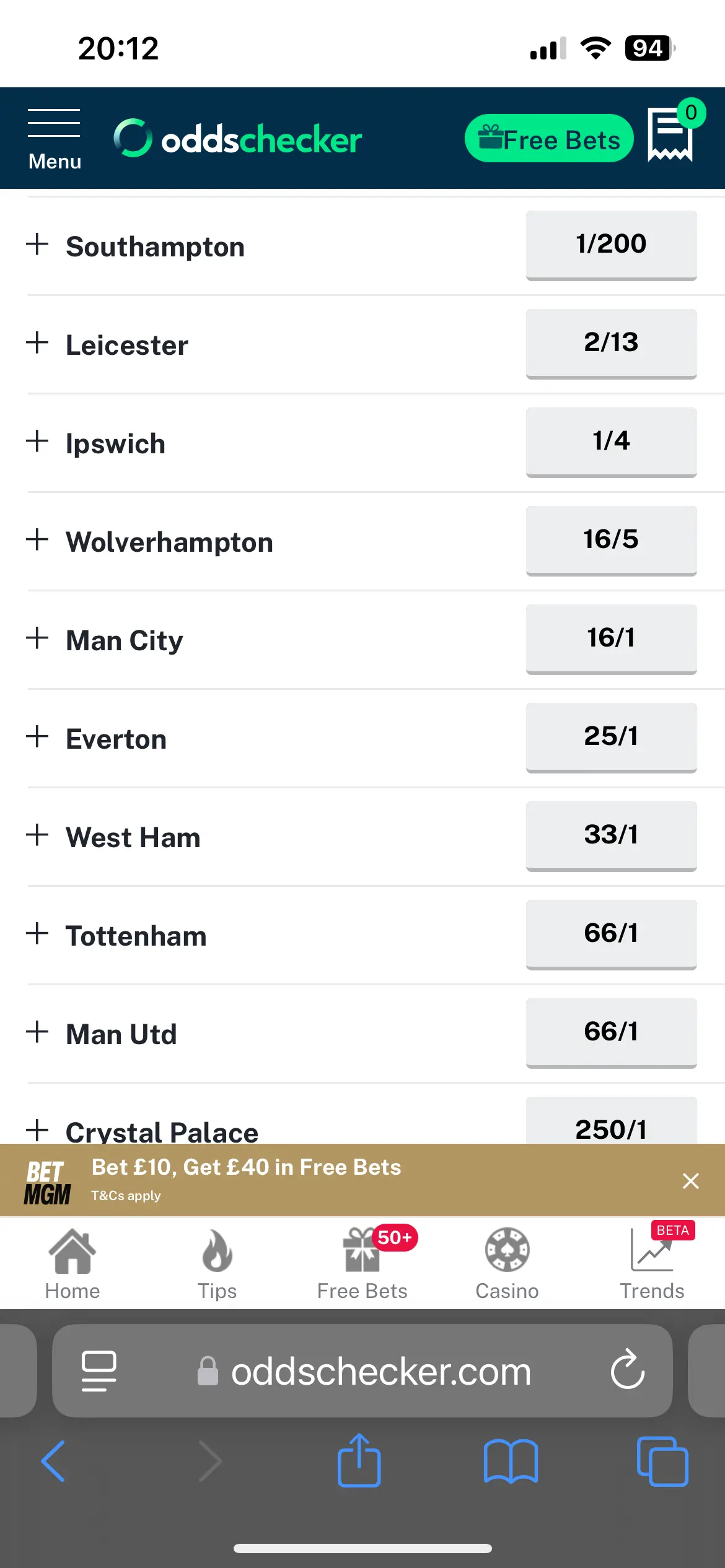Viewport: 725px width, 1568px height.
Task: Expand the Tottenham row
Action: [37, 934]
